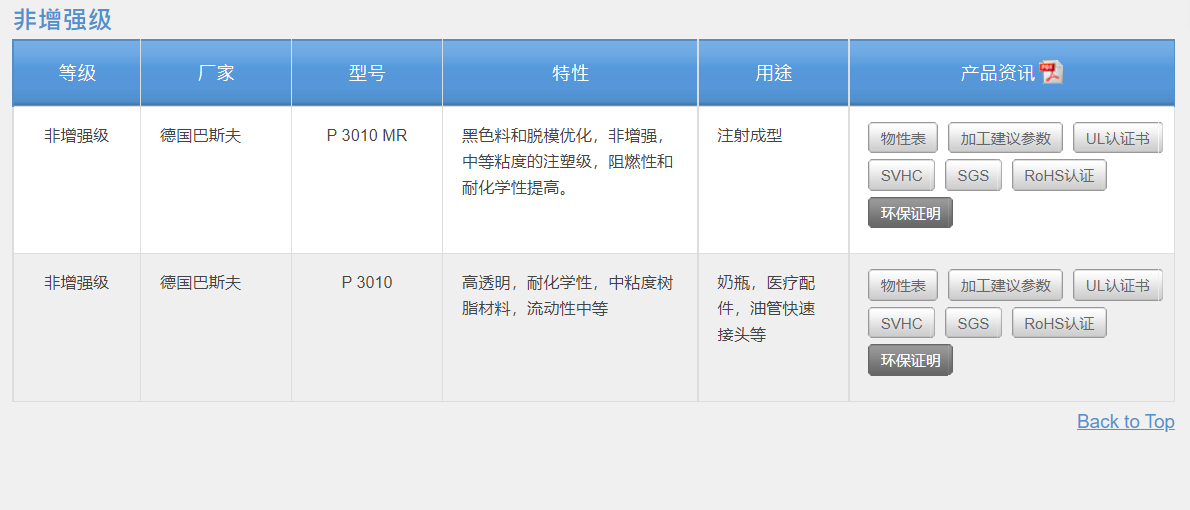1190x510 pixels.
Task: Open RoHS认证 for P 3010 MR
Action: [x=1059, y=176]
